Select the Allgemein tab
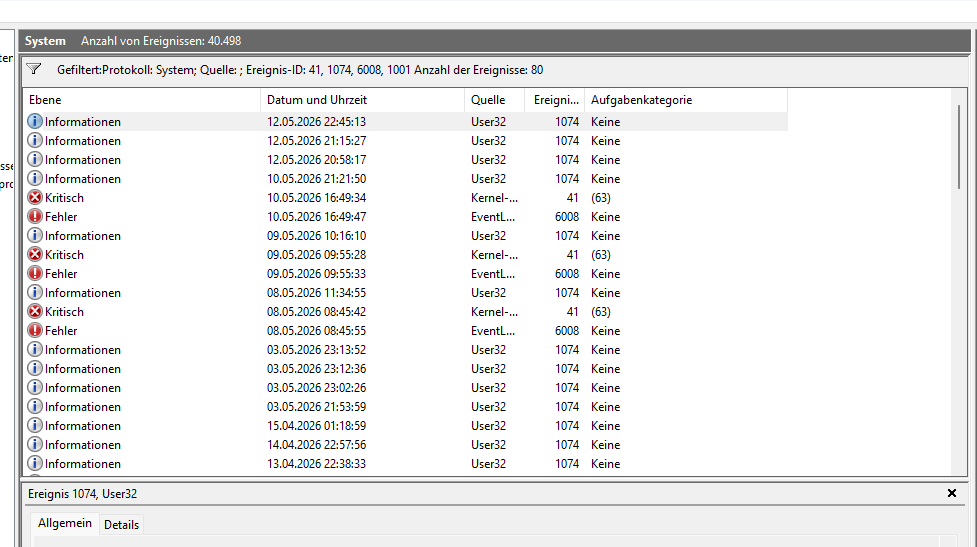 [x=65, y=523]
